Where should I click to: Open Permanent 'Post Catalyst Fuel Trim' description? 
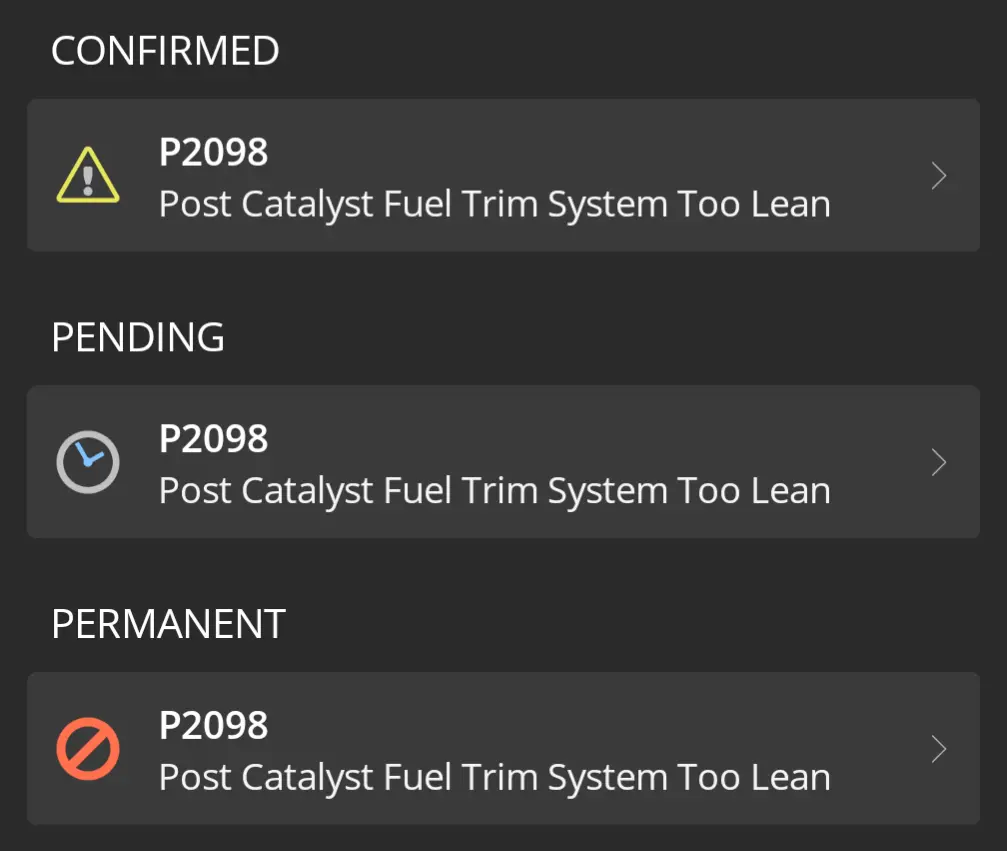494,778
